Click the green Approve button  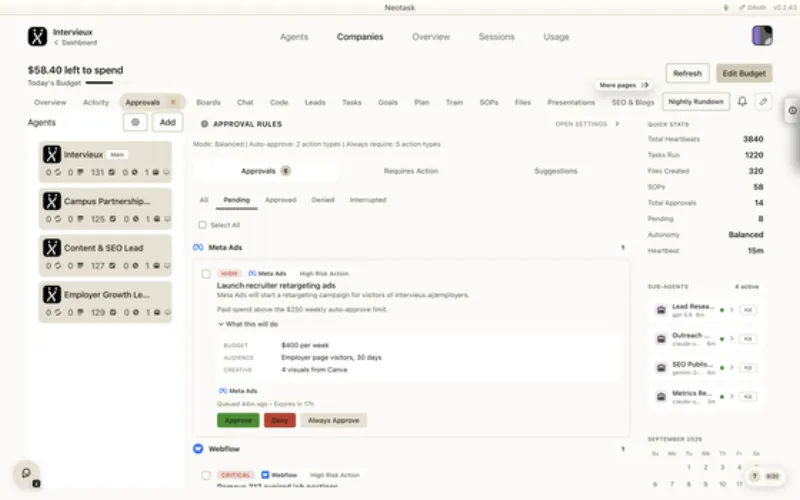click(x=238, y=420)
